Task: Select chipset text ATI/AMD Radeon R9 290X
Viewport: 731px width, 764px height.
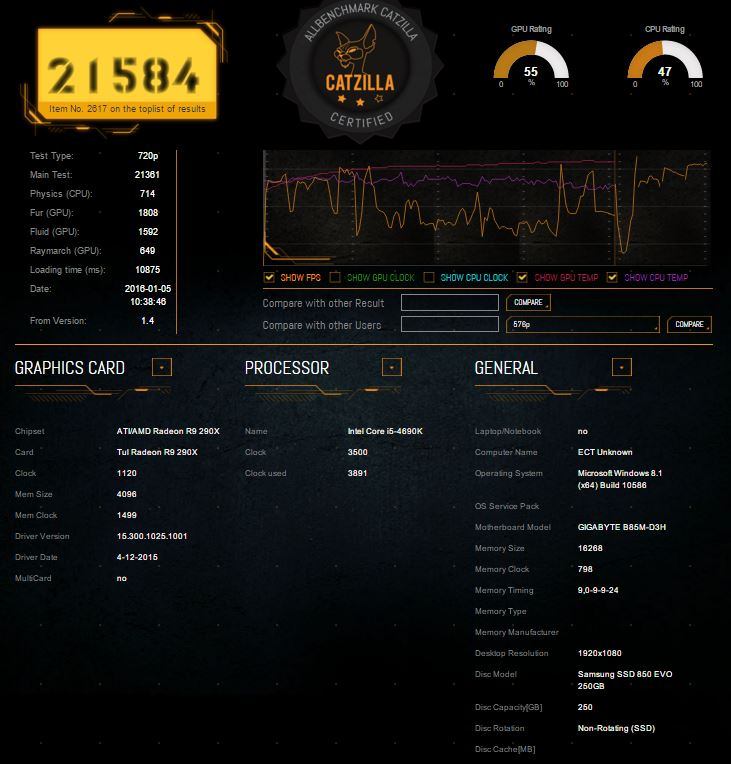Action: 168,431
